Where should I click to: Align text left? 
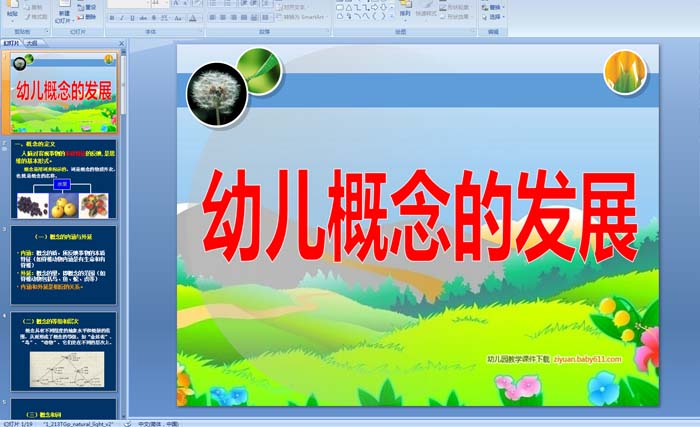pos(212,17)
